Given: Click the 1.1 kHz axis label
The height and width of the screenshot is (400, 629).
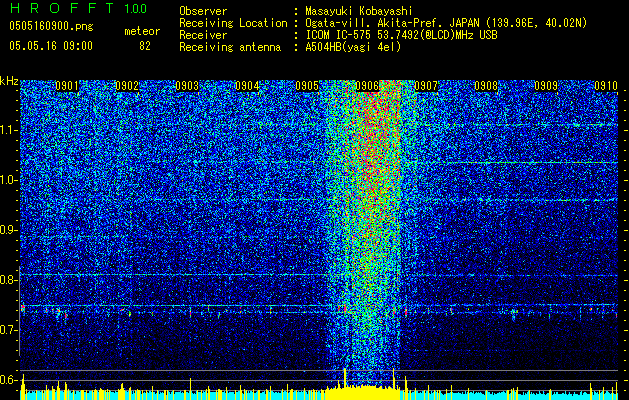Looking at the screenshot, I should pyautogui.click(x=8, y=130).
